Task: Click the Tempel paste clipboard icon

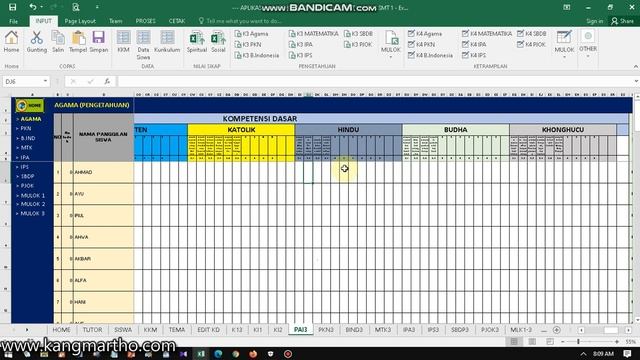Action: click(78, 38)
